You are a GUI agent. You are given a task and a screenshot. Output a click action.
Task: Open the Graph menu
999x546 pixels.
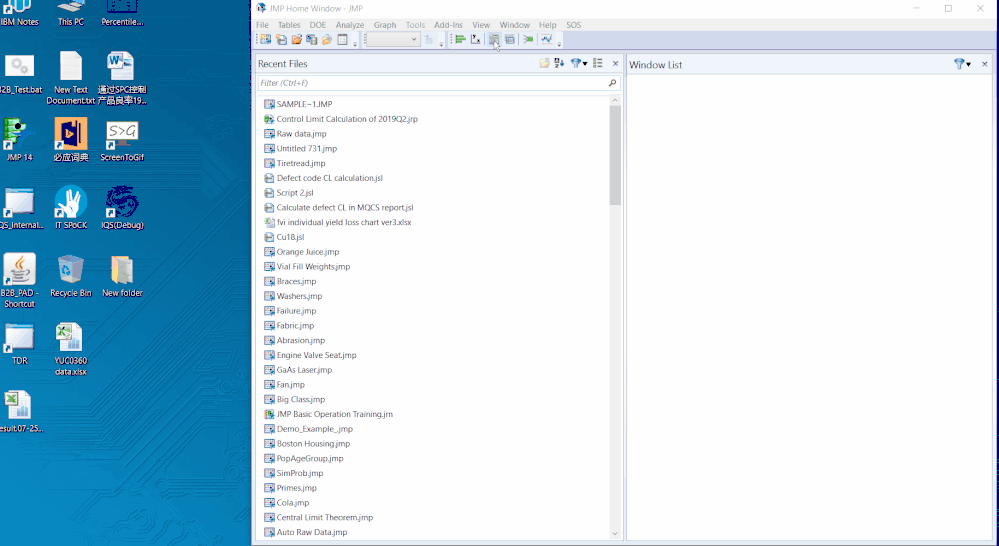point(385,25)
